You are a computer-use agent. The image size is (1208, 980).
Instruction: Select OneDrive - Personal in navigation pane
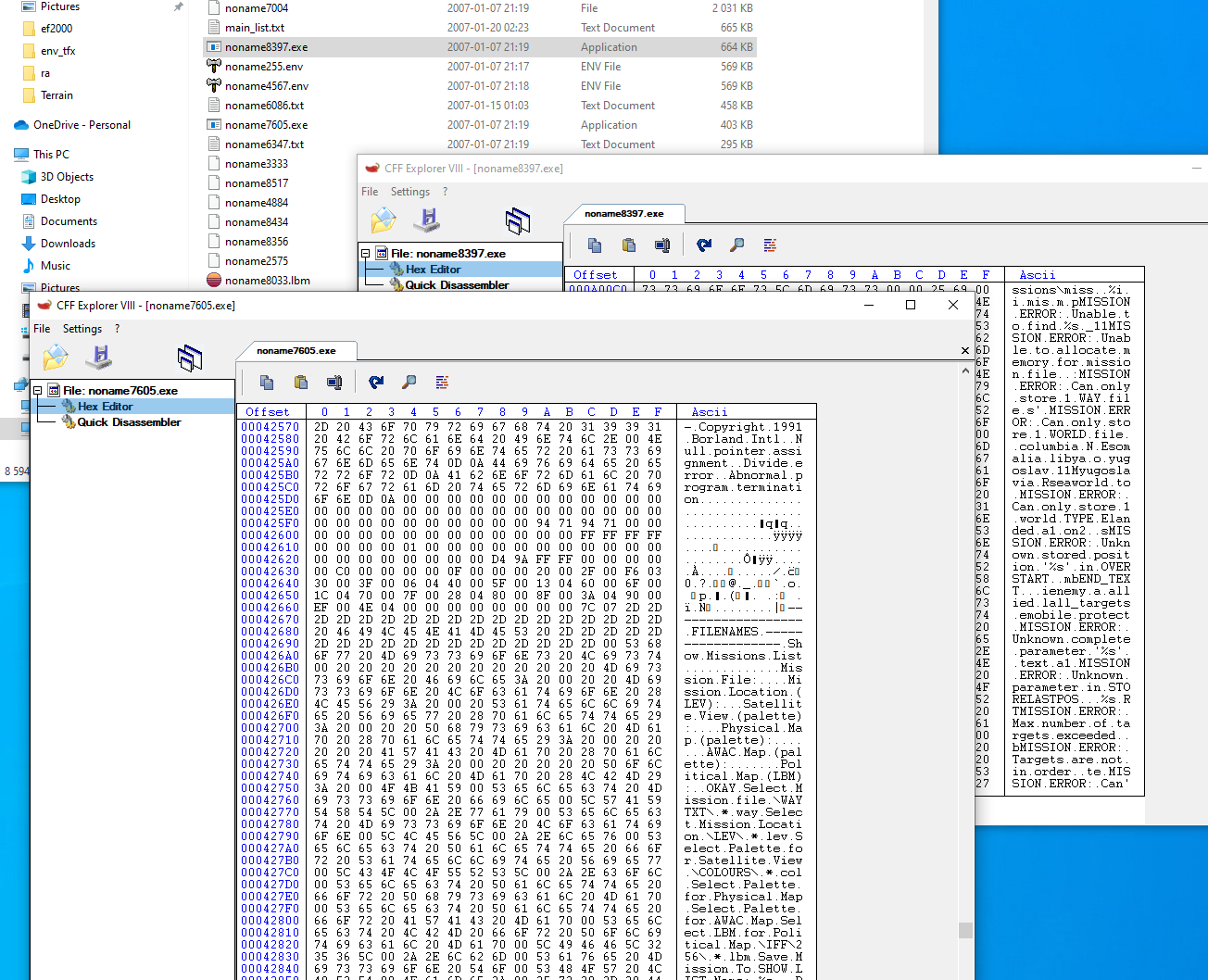(82, 125)
